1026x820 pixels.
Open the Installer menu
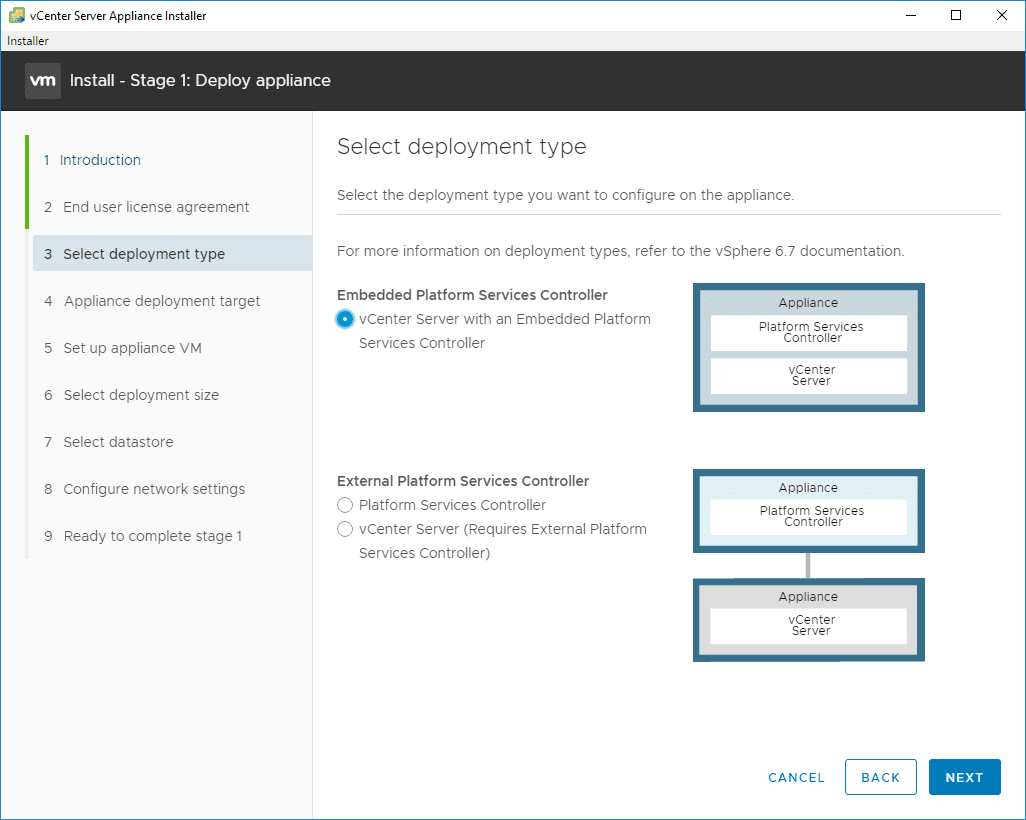28,41
